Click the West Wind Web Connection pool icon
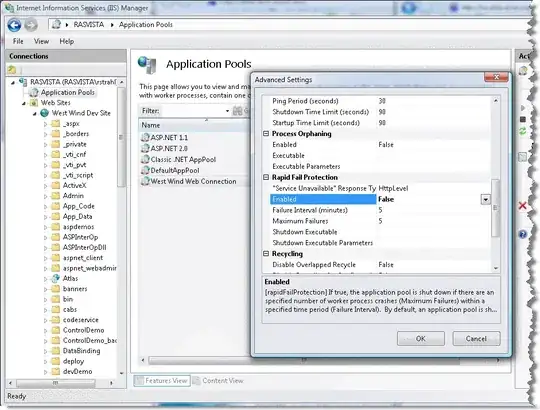 coord(145,181)
